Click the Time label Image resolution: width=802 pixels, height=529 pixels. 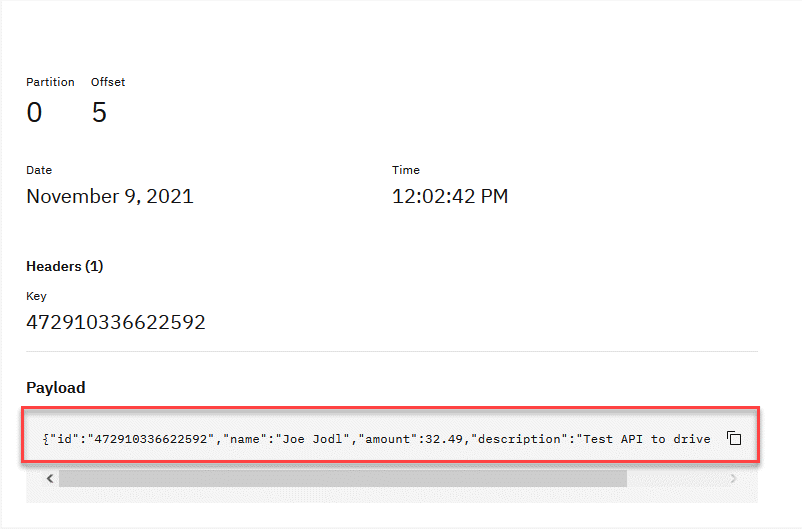coord(406,170)
